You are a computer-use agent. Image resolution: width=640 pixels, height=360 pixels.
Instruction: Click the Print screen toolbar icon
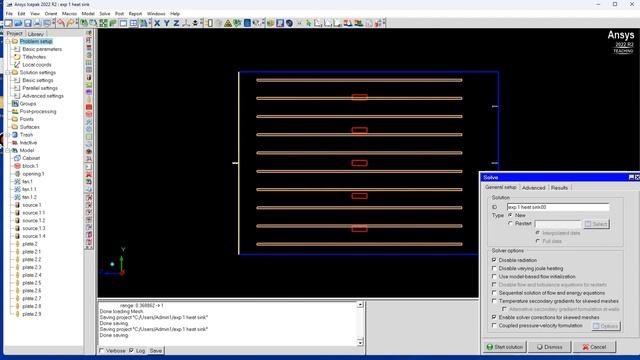coord(38,23)
